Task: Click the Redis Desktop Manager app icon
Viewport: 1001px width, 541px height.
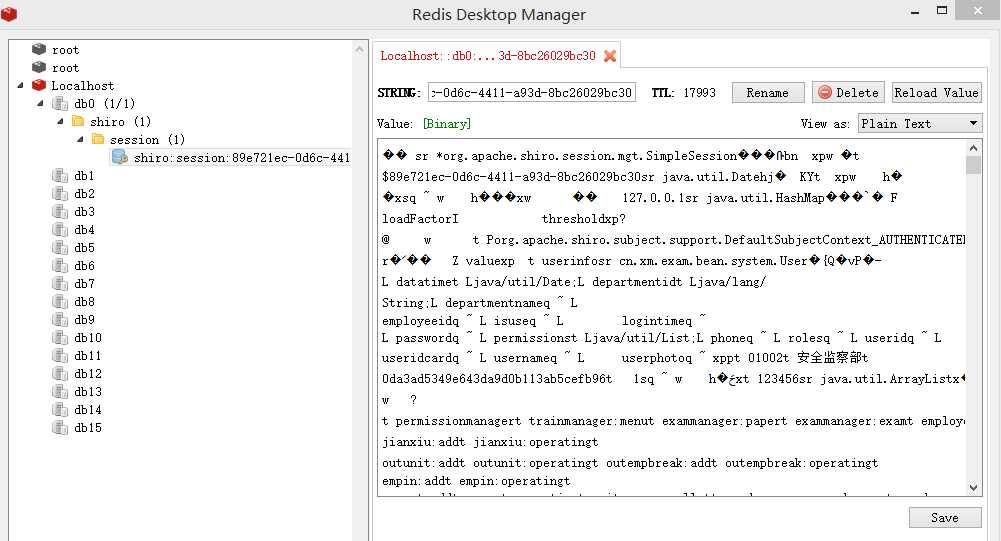Action: pyautogui.click(x=9, y=13)
